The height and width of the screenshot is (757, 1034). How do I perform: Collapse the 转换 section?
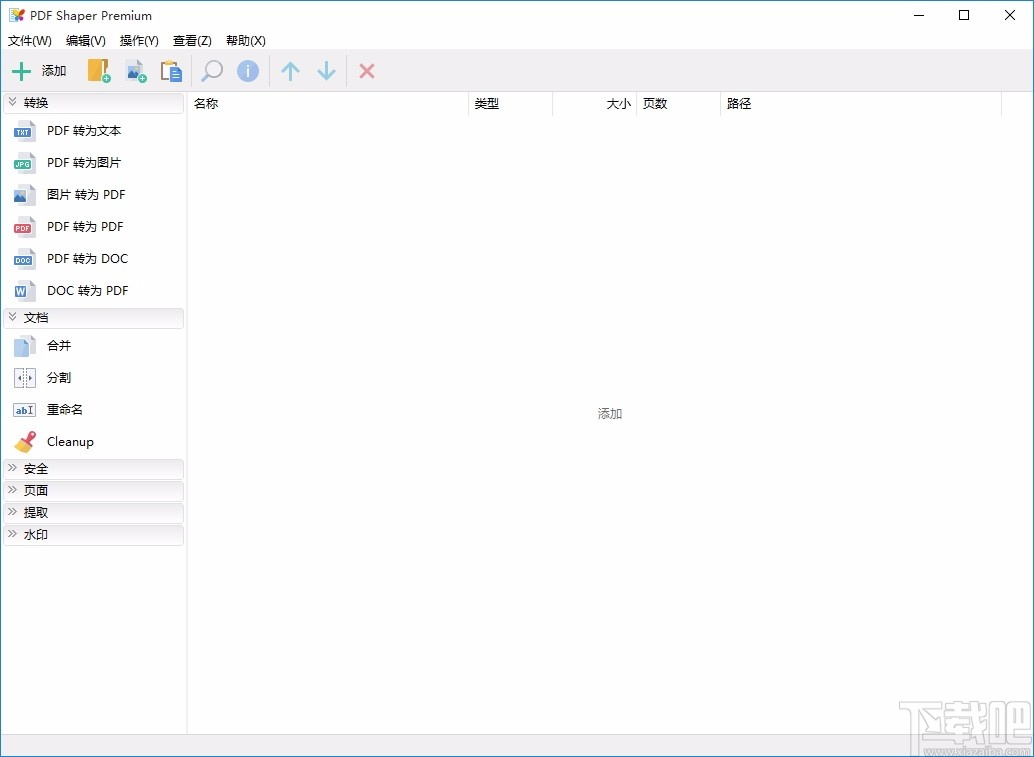pyautogui.click(x=93, y=102)
